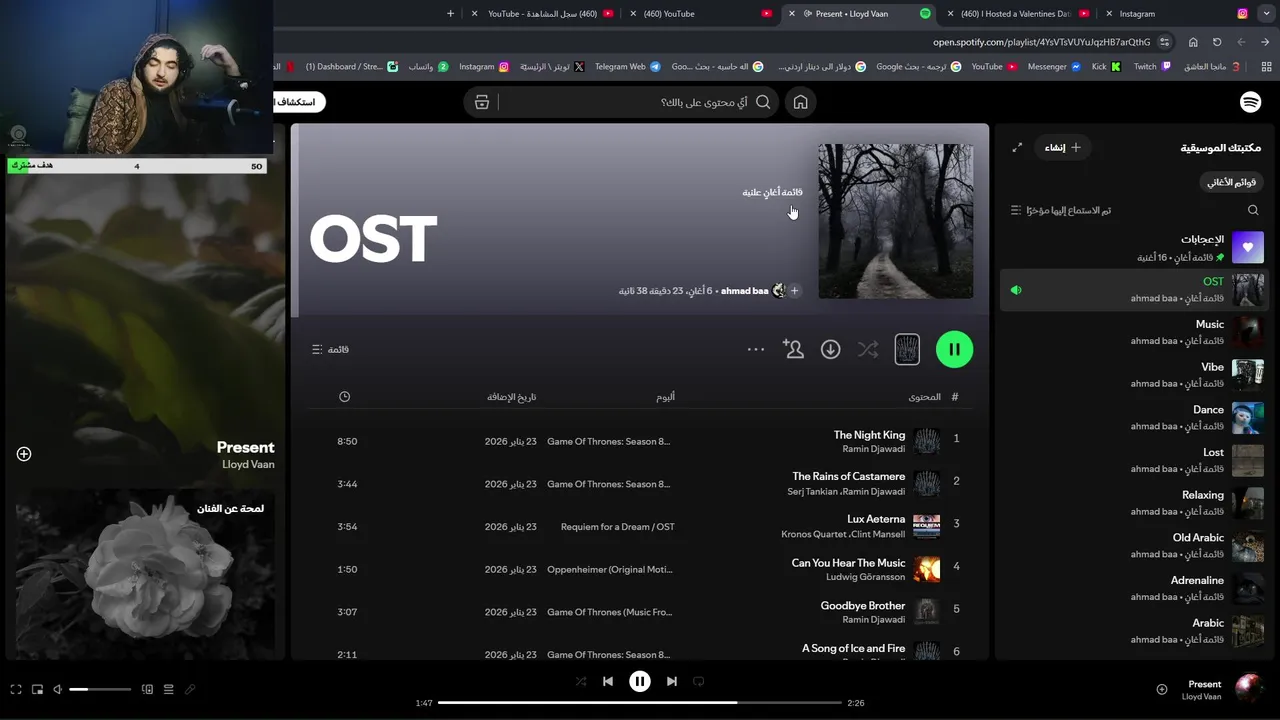Open the Lost playlist in library
Image resolution: width=1280 pixels, height=720 pixels.
(1133, 460)
